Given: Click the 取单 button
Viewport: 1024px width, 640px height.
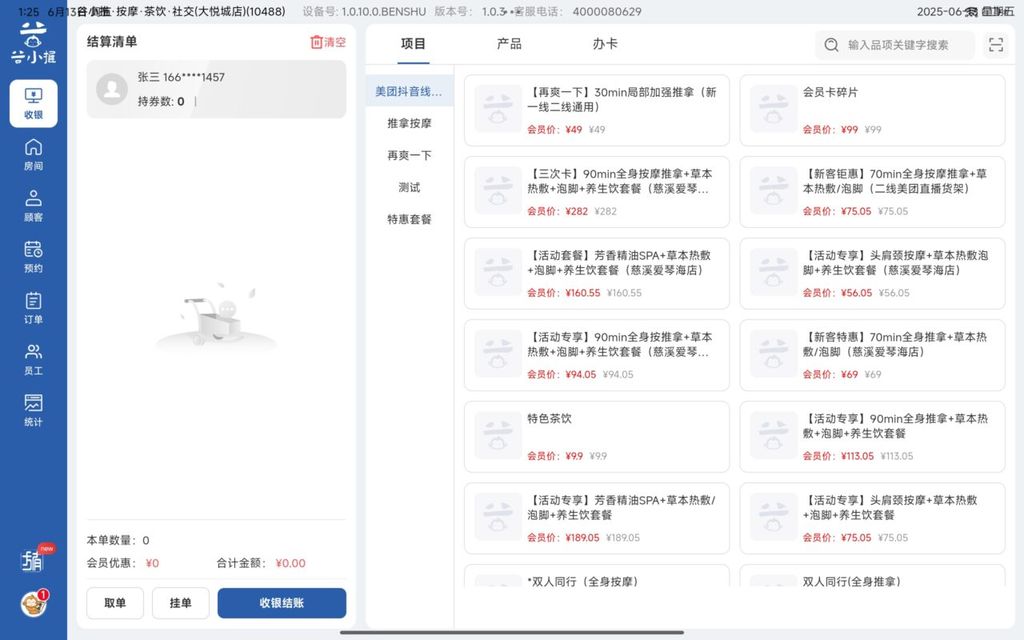Looking at the screenshot, I should (x=115, y=603).
